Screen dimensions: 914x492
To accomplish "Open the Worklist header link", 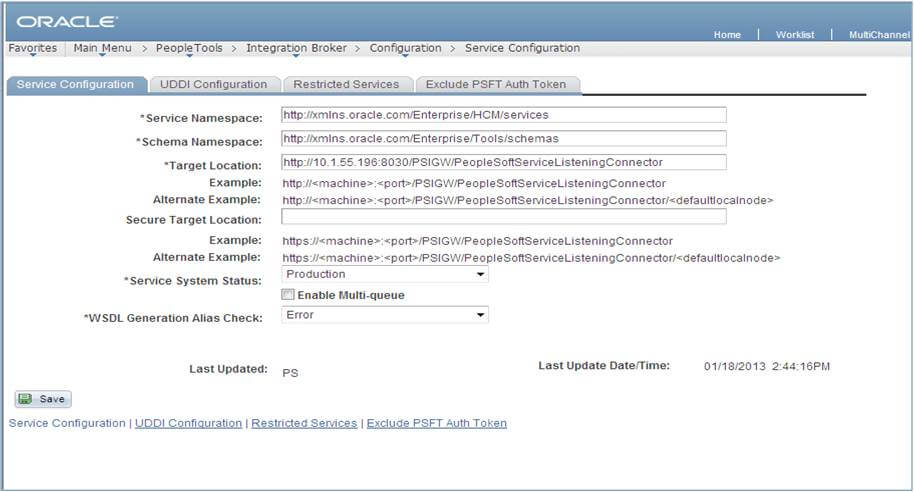I will (x=795, y=35).
